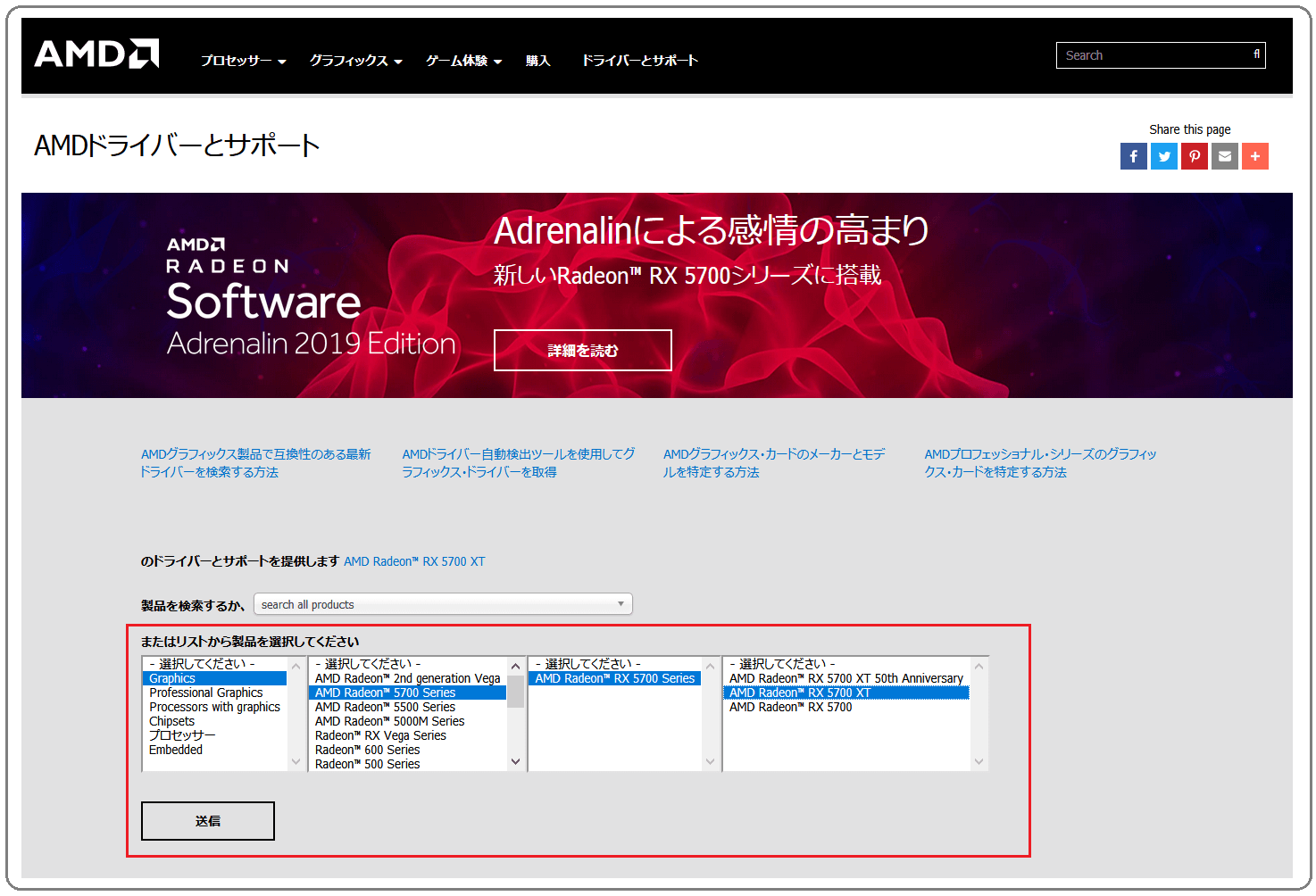The image size is (1316, 896).
Task: Select Graphics in the category list
Action: (x=214, y=678)
